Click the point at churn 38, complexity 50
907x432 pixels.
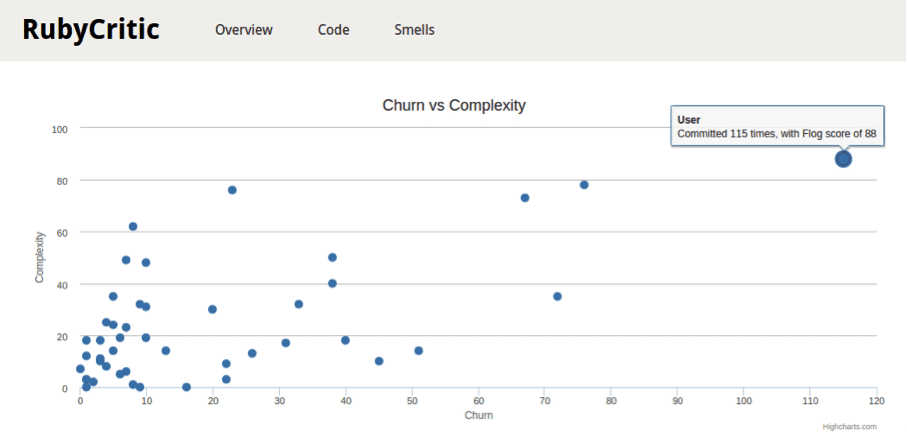tap(332, 258)
